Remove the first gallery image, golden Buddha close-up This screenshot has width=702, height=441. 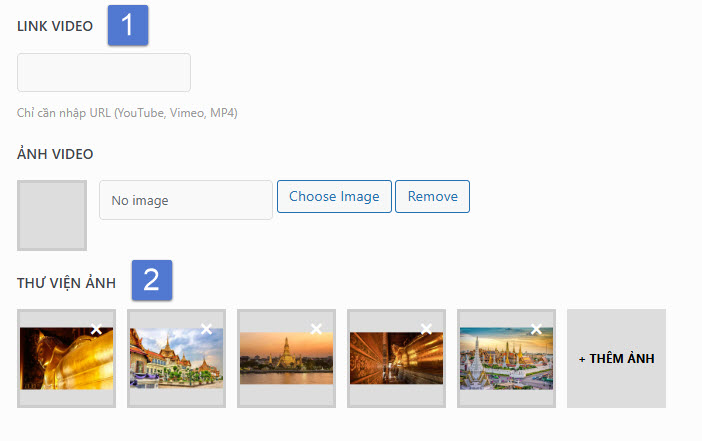coord(96,329)
